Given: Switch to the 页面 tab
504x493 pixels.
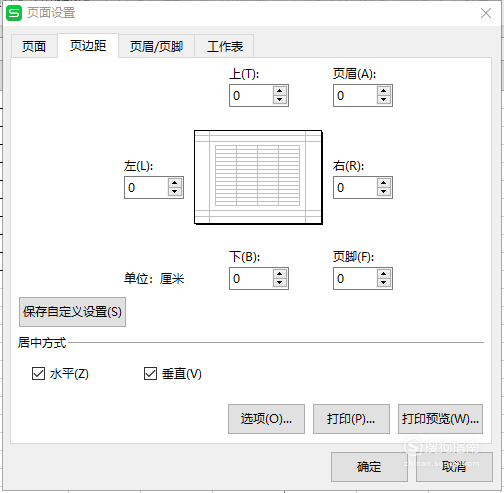Looking at the screenshot, I should click(34, 46).
